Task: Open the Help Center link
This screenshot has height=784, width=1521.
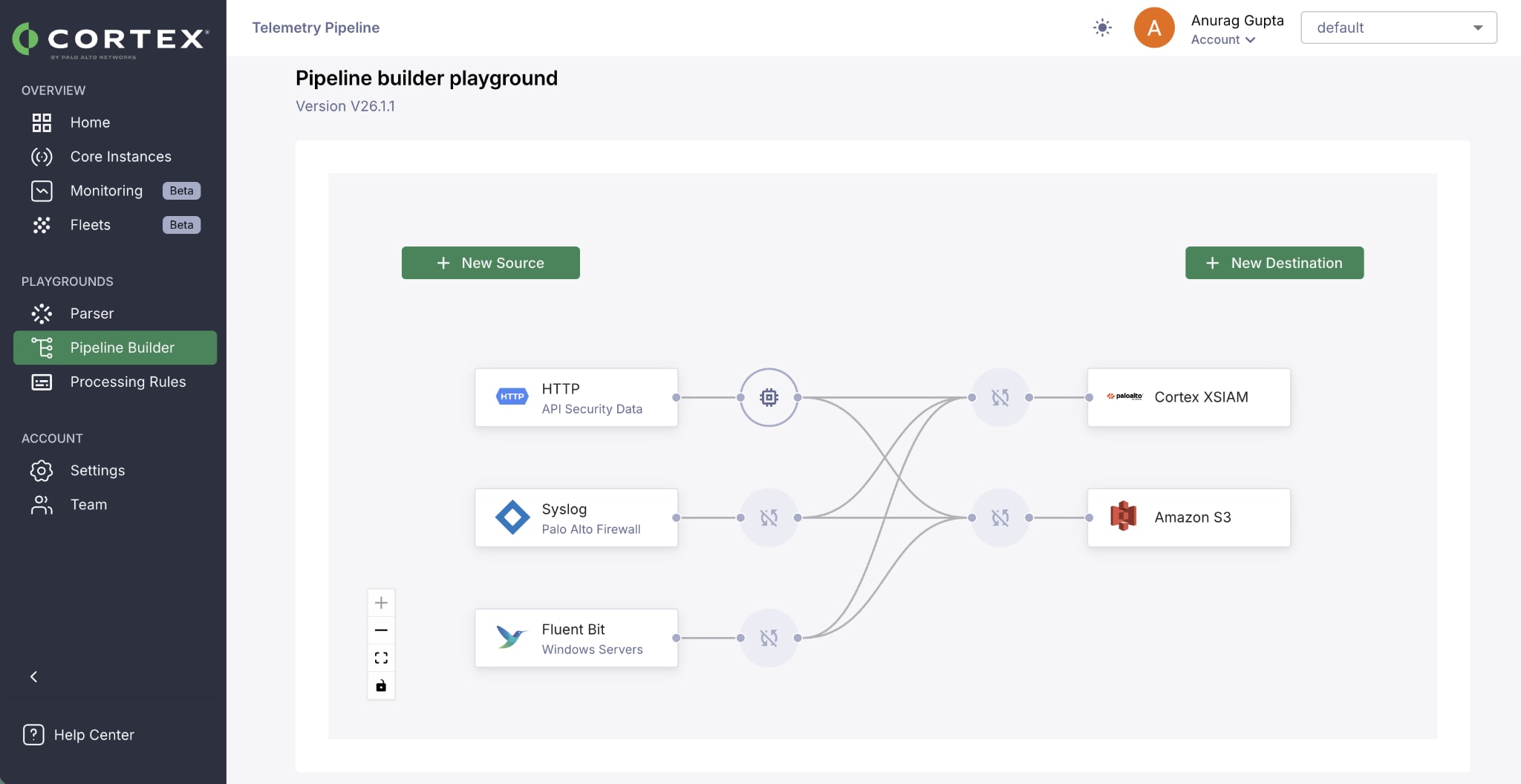Action: click(x=94, y=734)
